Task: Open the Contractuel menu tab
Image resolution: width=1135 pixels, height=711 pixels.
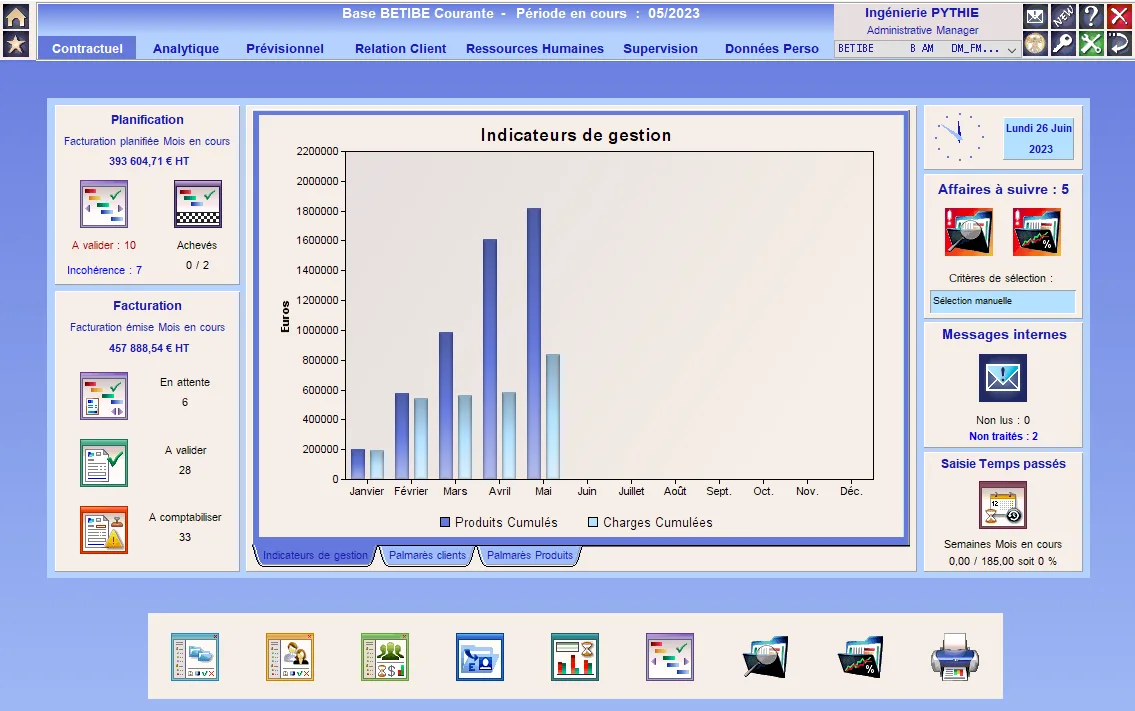Action: point(87,49)
